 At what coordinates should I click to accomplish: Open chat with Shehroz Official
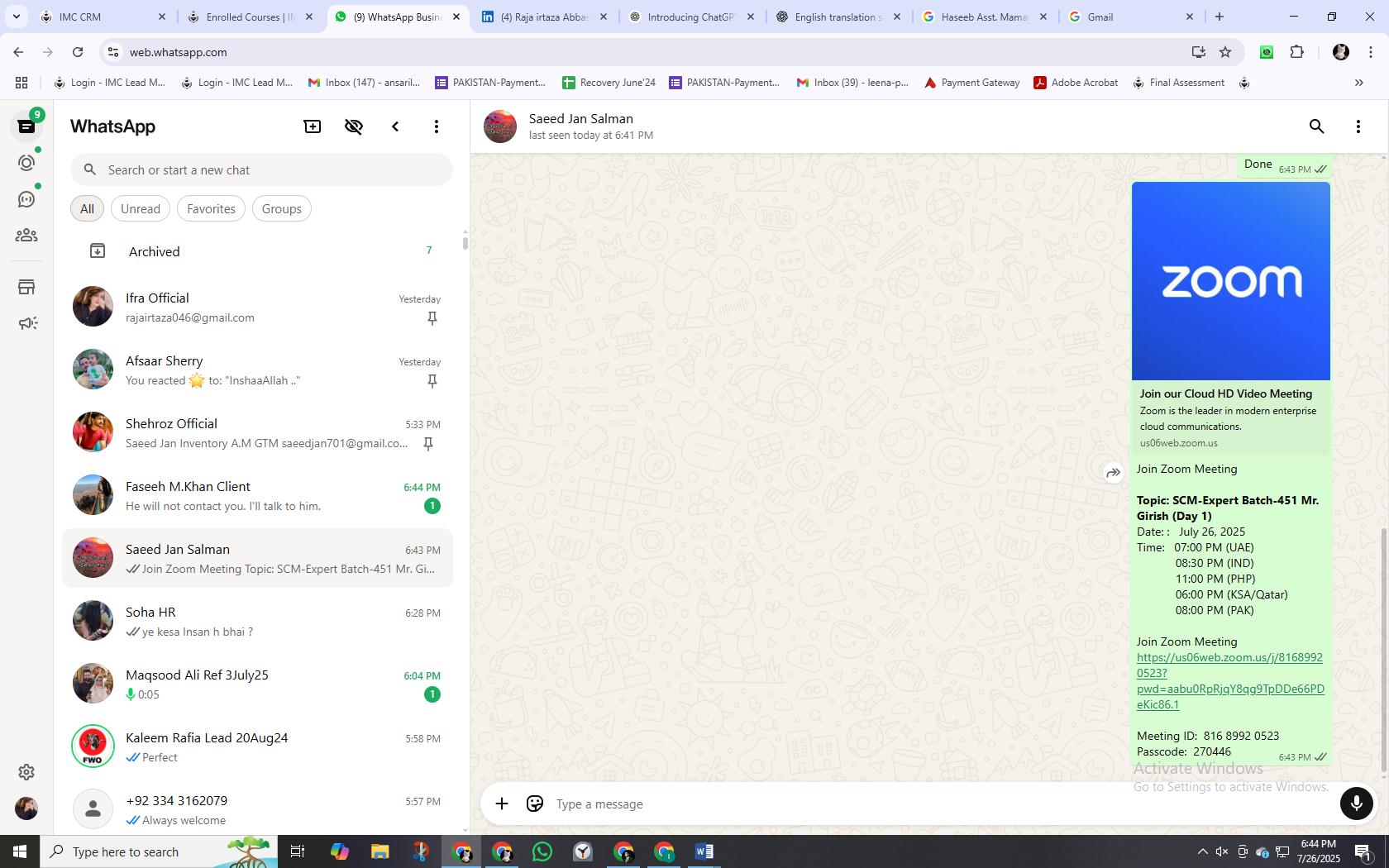pyautogui.click(x=258, y=433)
